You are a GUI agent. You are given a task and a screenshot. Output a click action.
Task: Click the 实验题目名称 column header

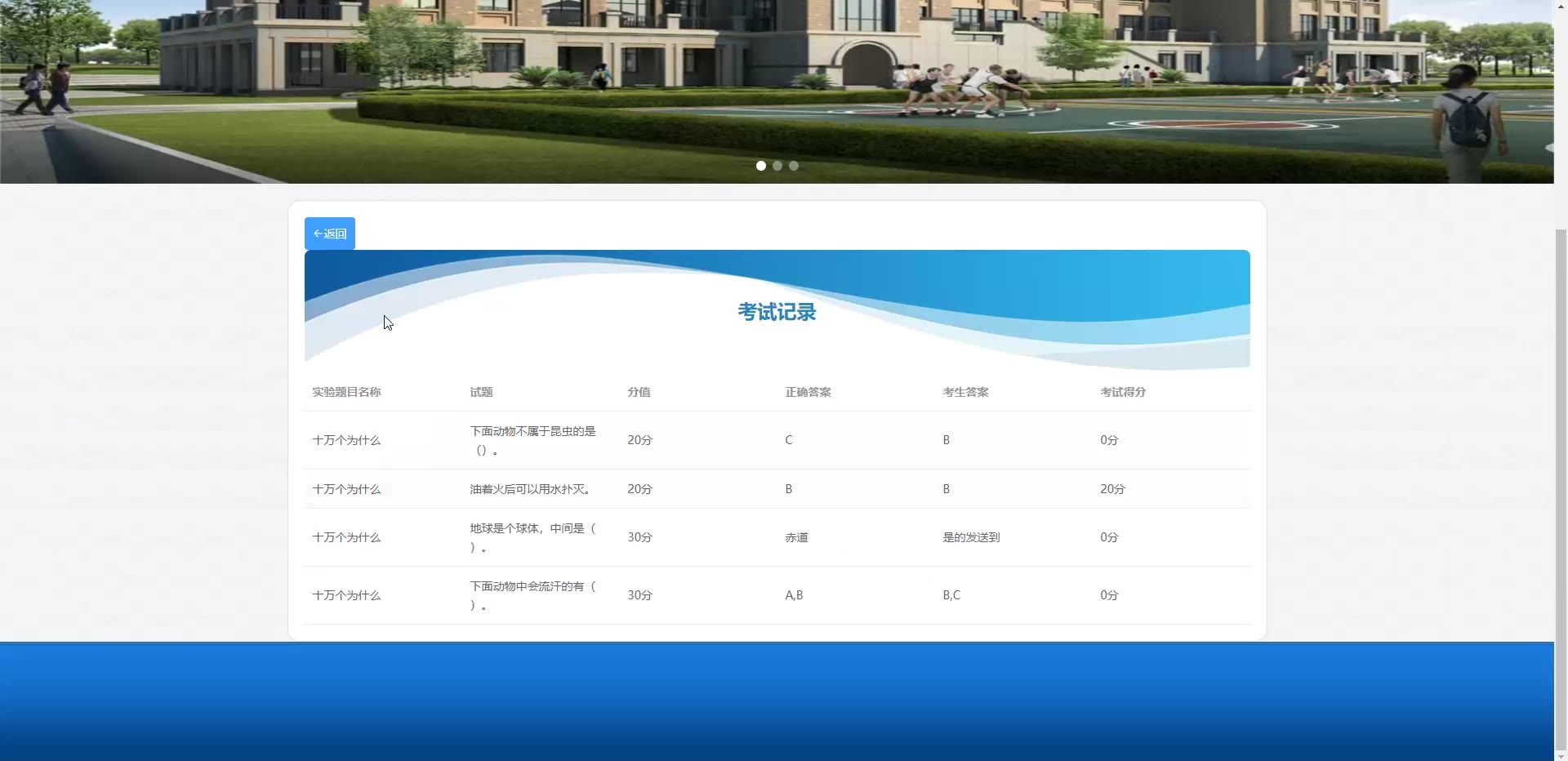tap(346, 392)
